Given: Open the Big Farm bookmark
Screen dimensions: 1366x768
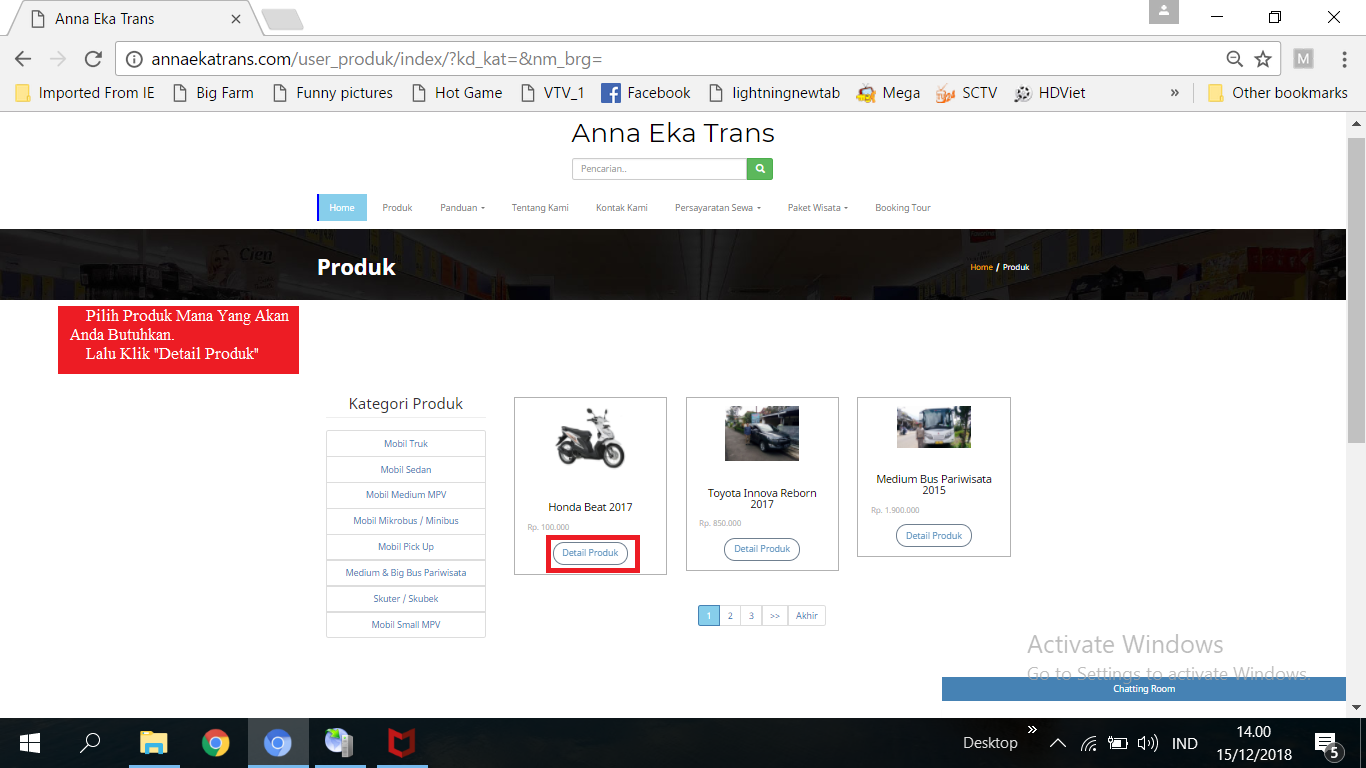Looking at the screenshot, I should (x=213, y=93).
